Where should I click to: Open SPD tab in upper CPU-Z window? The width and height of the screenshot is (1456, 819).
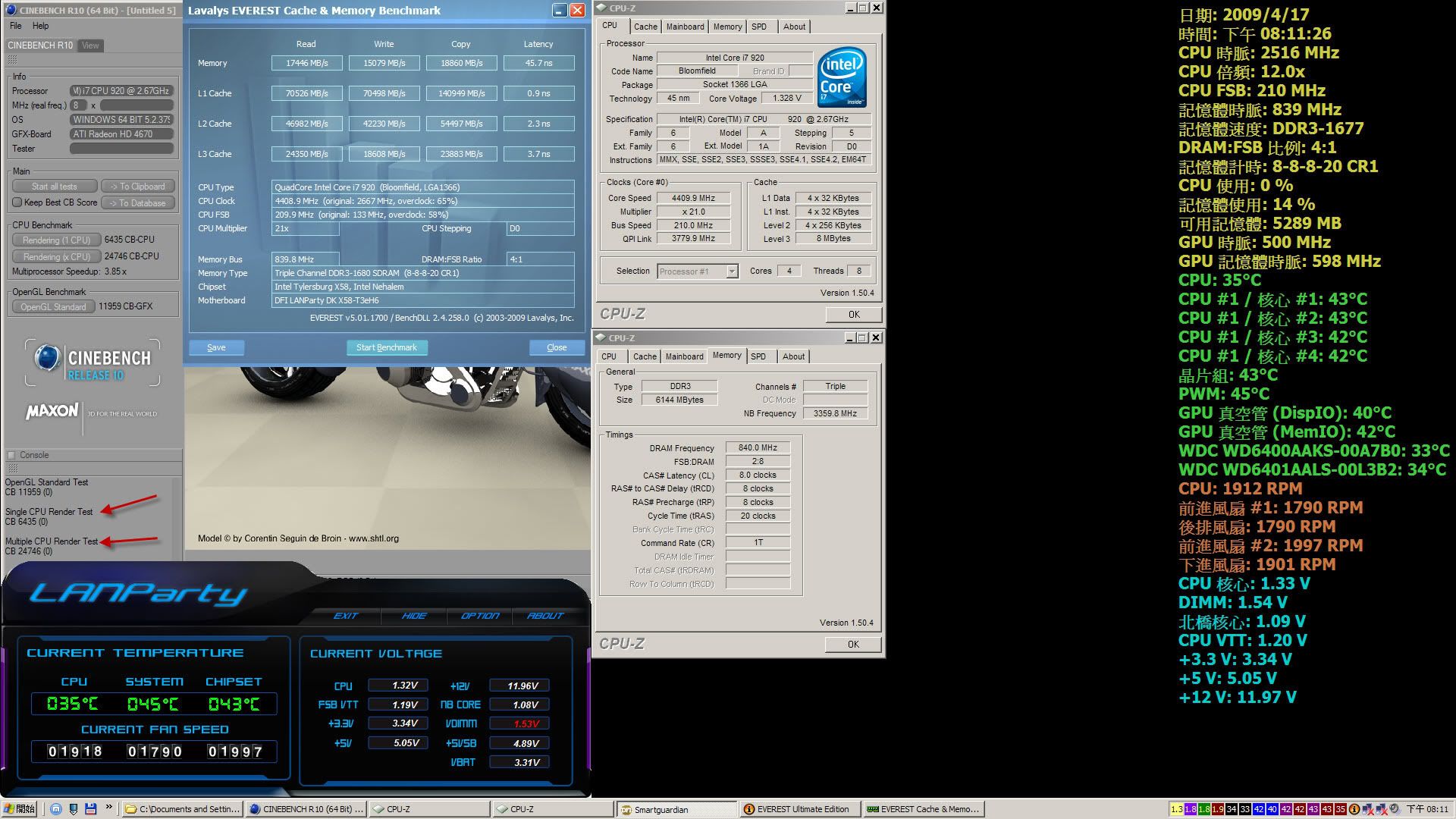pos(759,27)
